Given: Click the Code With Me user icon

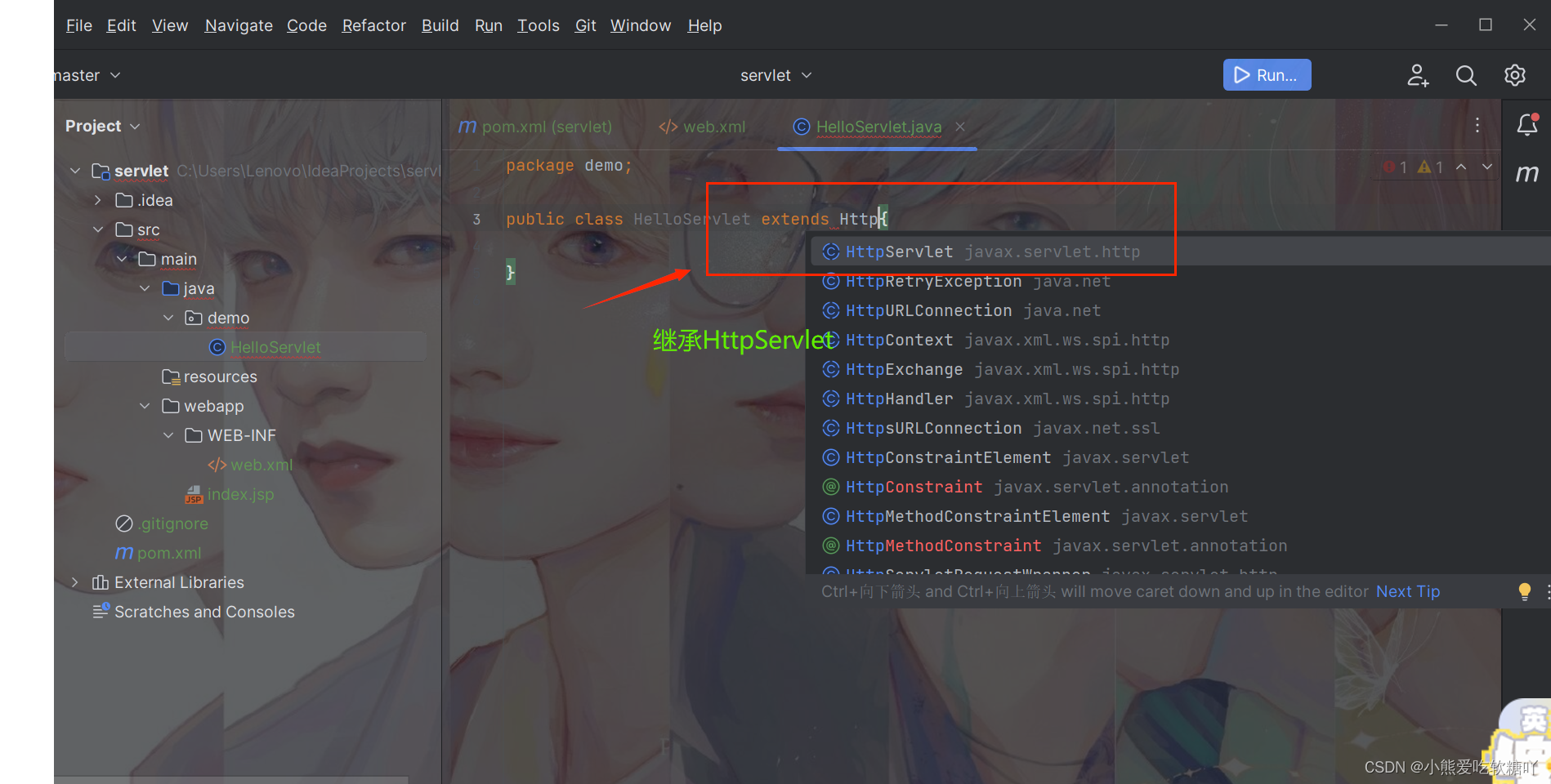Looking at the screenshot, I should (1418, 75).
